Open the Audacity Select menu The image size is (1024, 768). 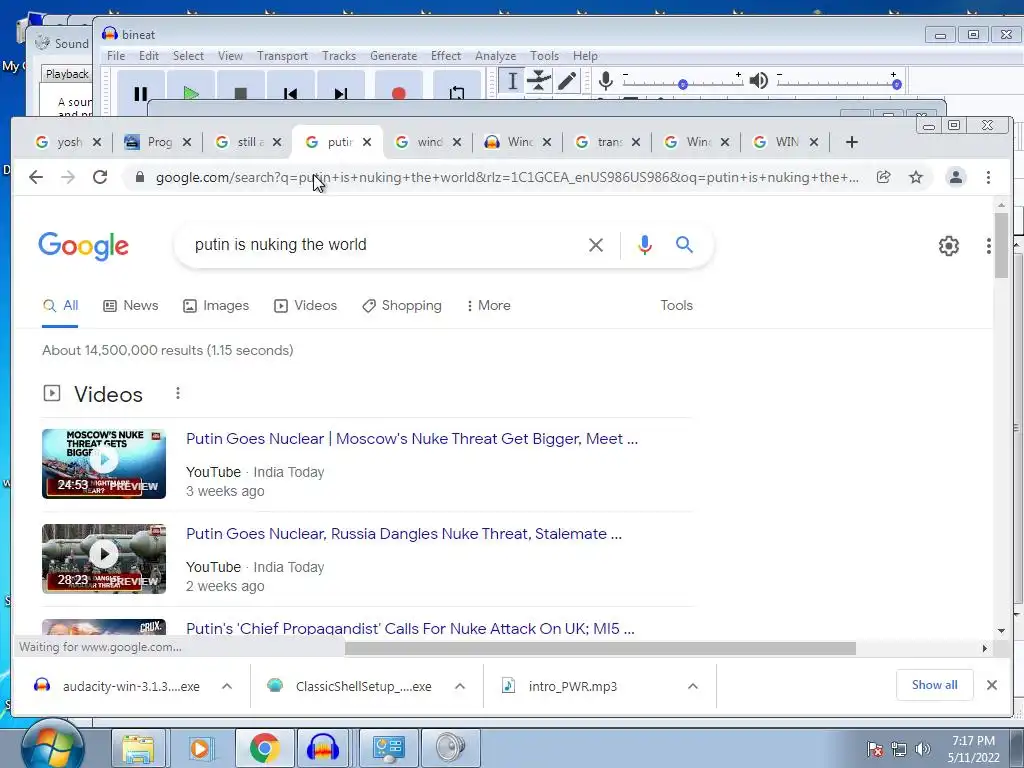[x=188, y=56]
